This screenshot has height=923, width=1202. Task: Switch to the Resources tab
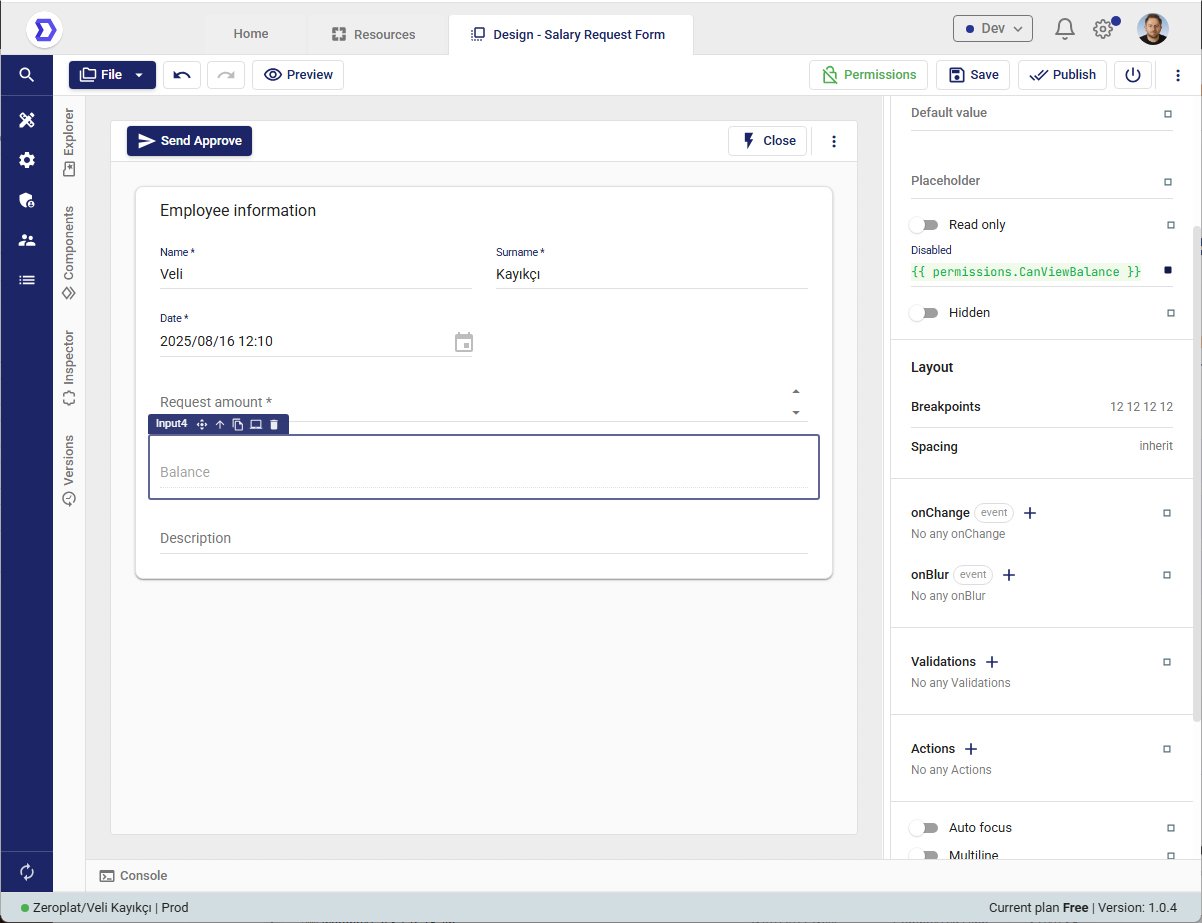[373, 34]
